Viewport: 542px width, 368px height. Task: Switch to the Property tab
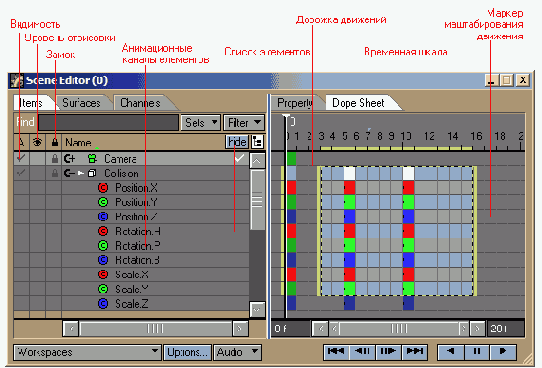[295, 103]
